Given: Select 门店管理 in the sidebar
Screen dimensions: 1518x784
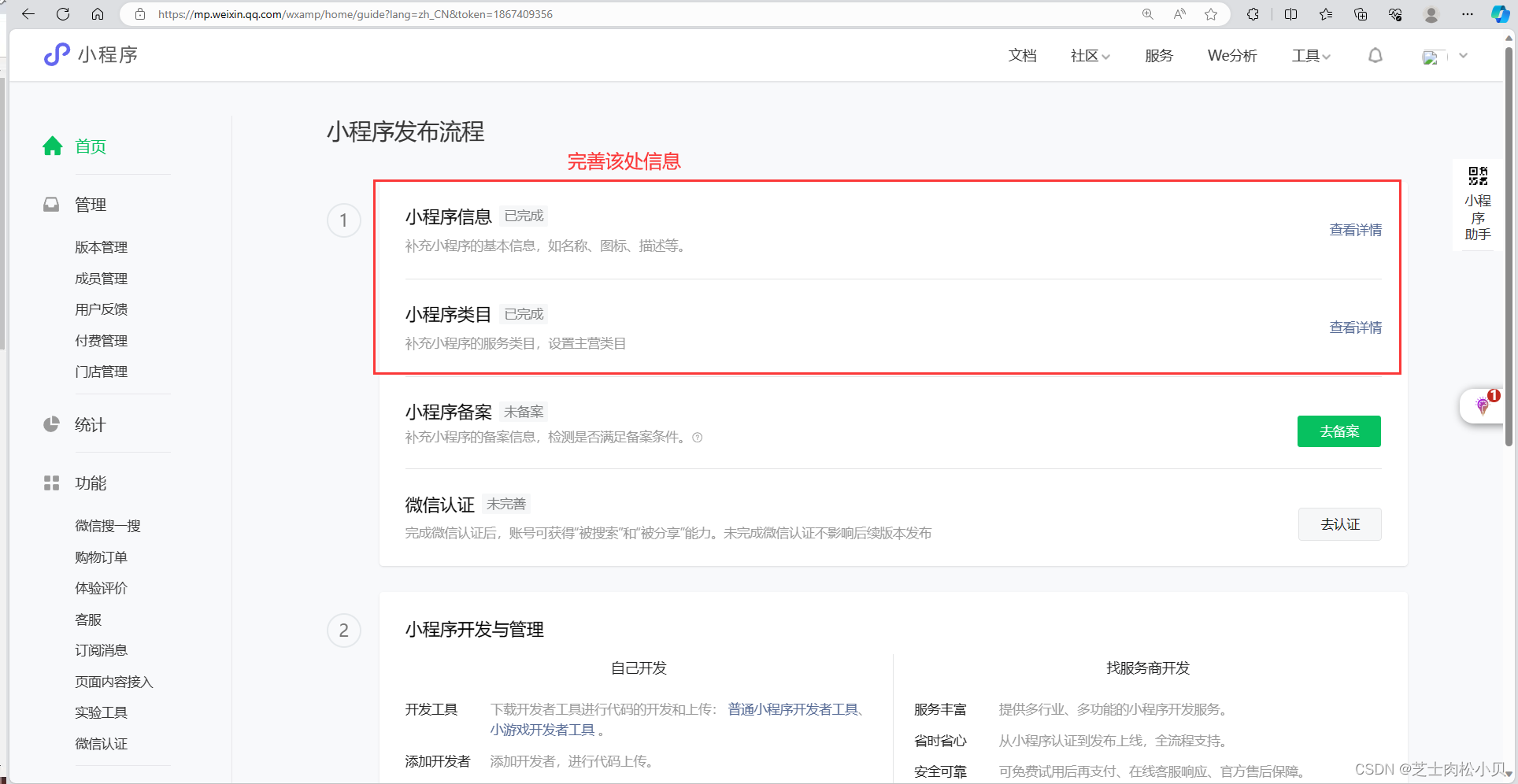Looking at the screenshot, I should click(101, 372).
